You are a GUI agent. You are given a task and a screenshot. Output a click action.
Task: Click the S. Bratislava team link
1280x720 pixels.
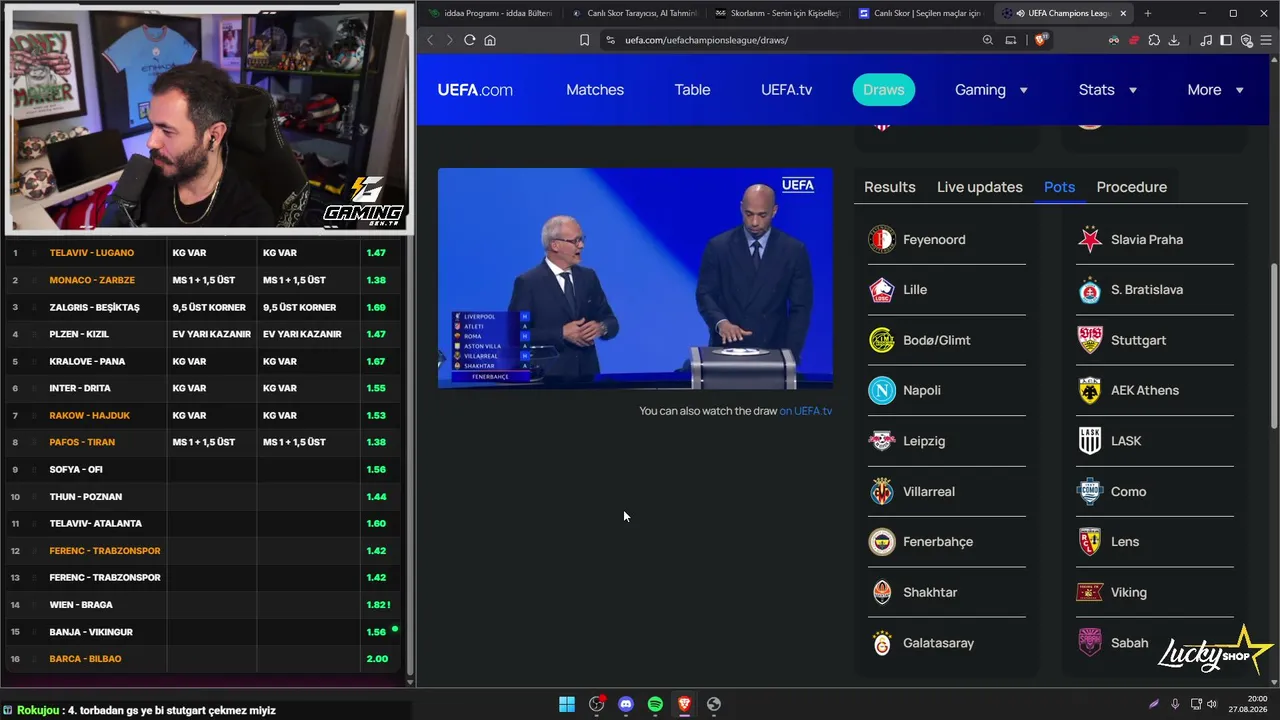tap(1147, 289)
